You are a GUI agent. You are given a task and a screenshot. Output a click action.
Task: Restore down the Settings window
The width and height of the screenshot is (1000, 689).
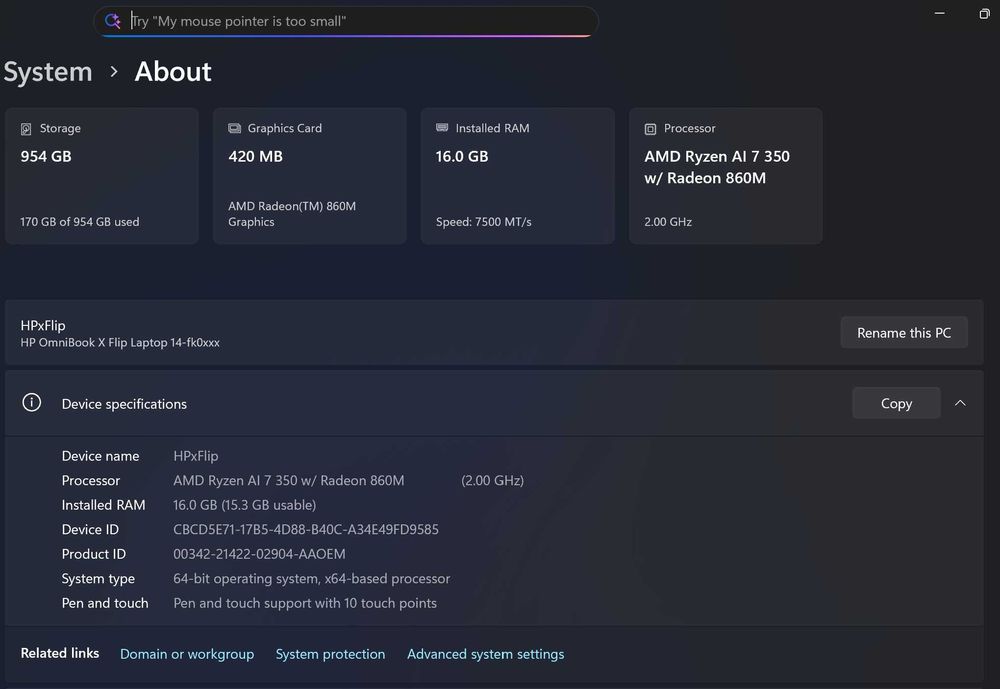coord(984,13)
